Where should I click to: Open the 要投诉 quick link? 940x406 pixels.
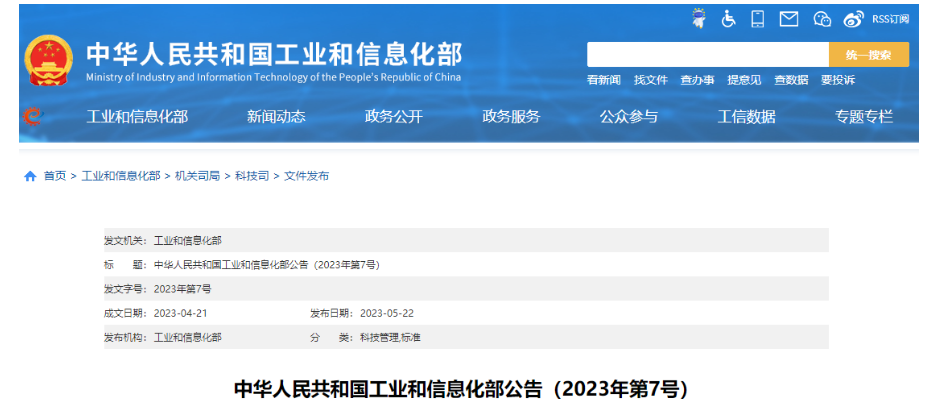837,80
